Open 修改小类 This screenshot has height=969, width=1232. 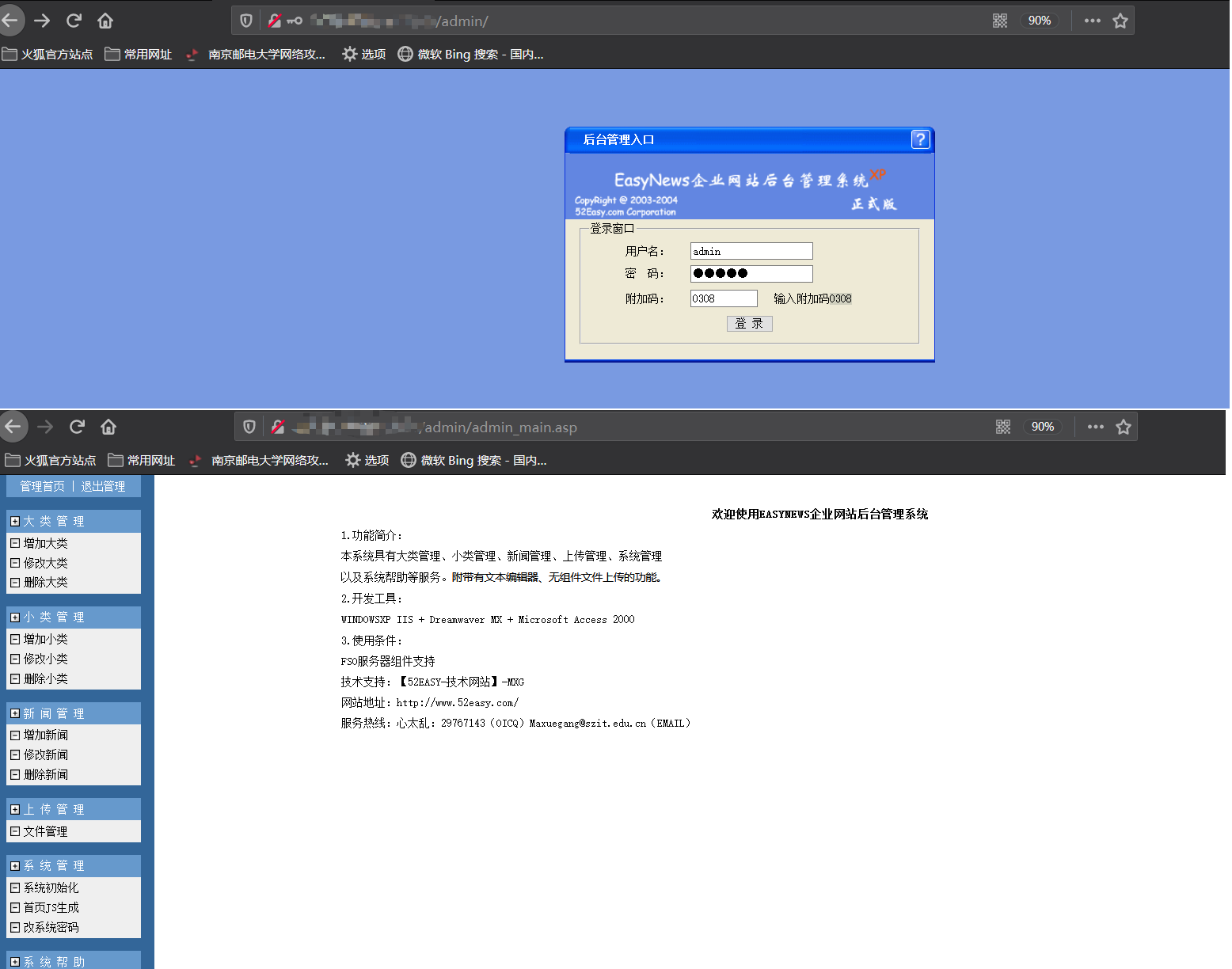pos(46,659)
